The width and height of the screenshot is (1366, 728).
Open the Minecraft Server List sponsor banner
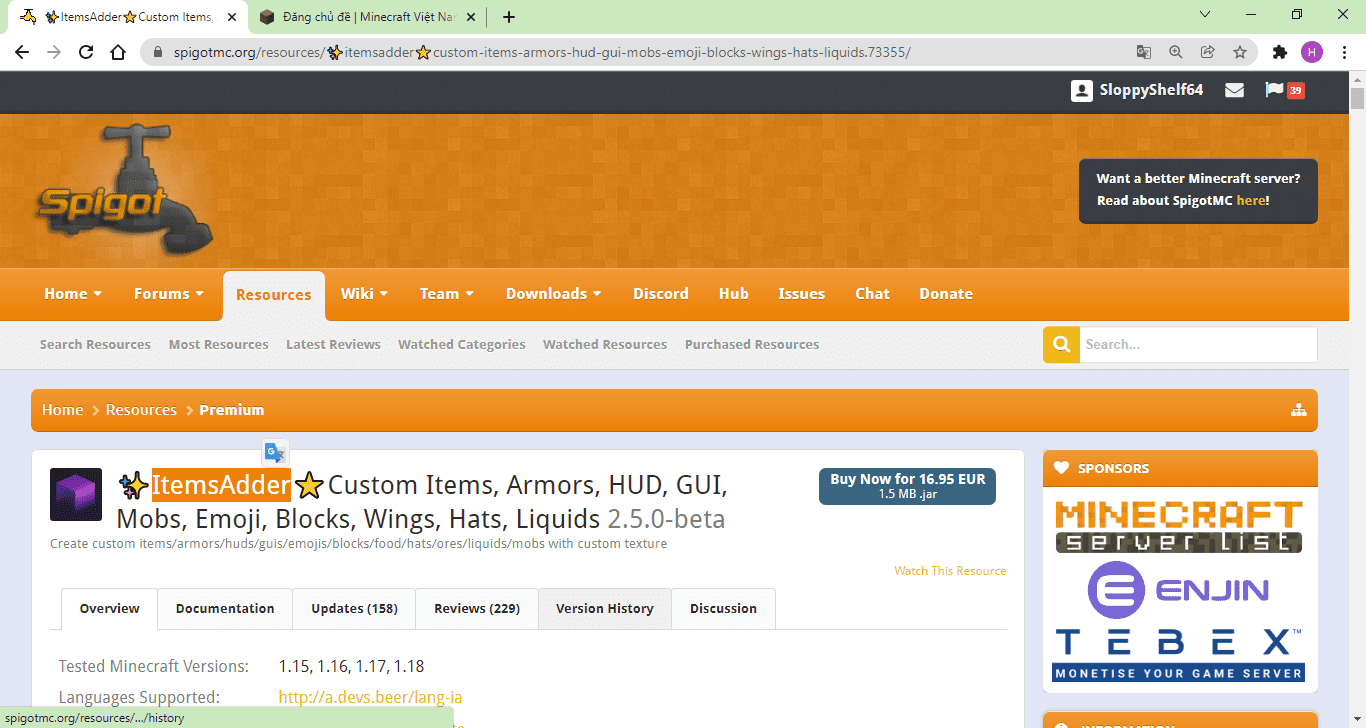tap(1180, 526)
